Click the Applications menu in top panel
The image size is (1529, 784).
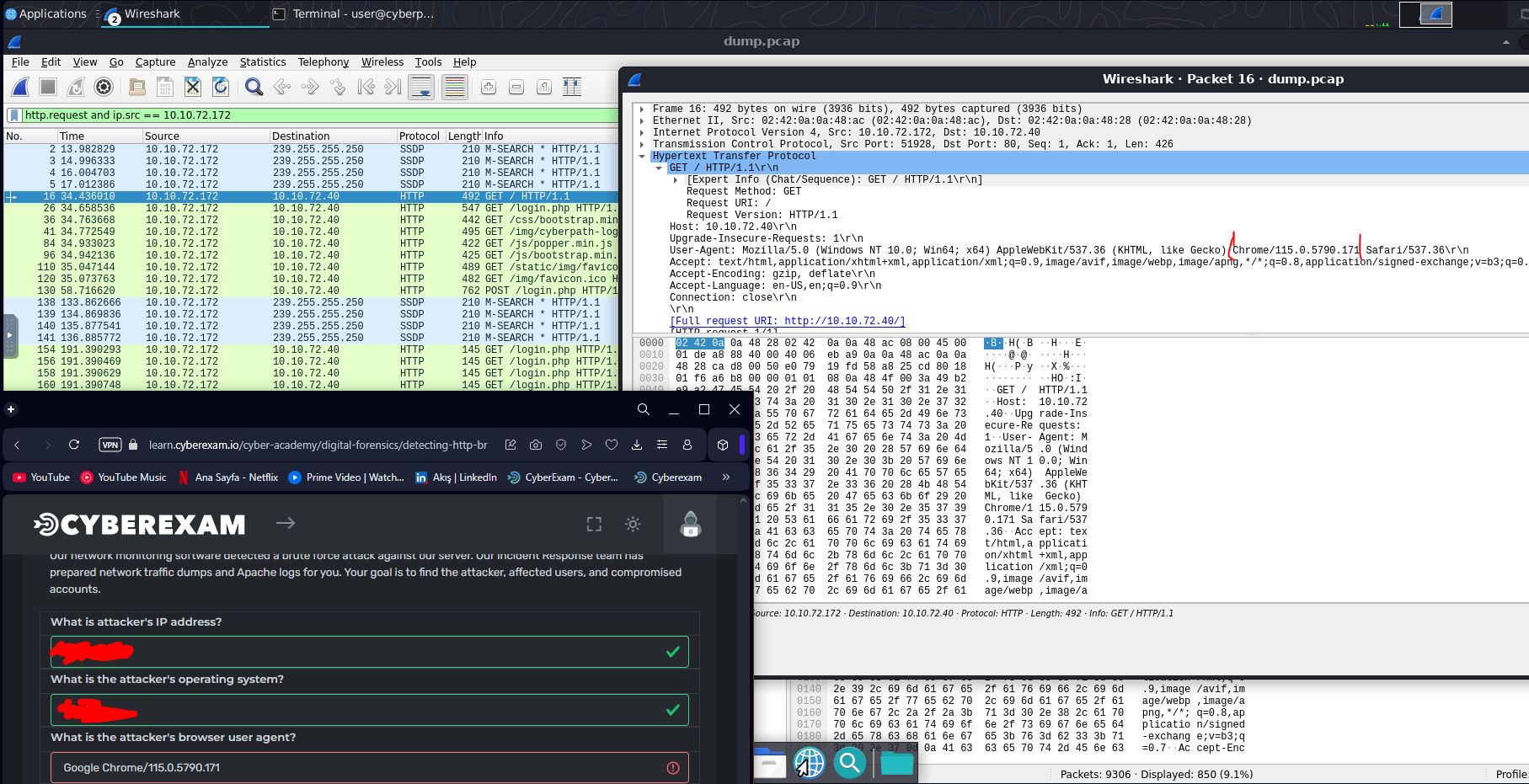click(x=45, y=13)
